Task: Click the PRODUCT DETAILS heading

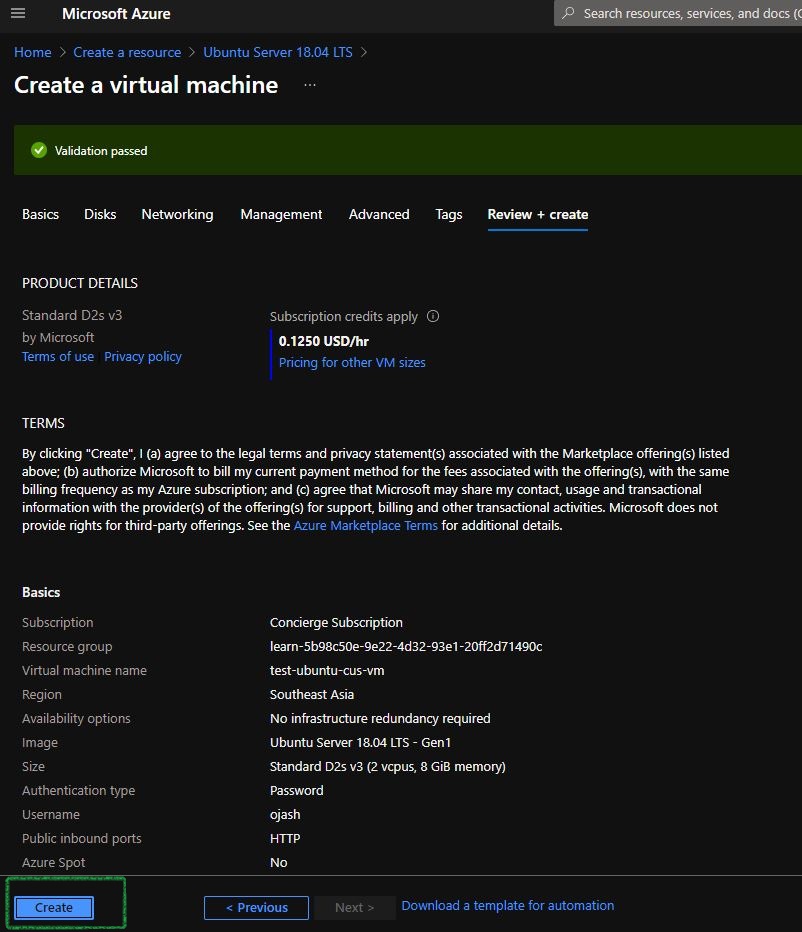Action: point(80,283)
